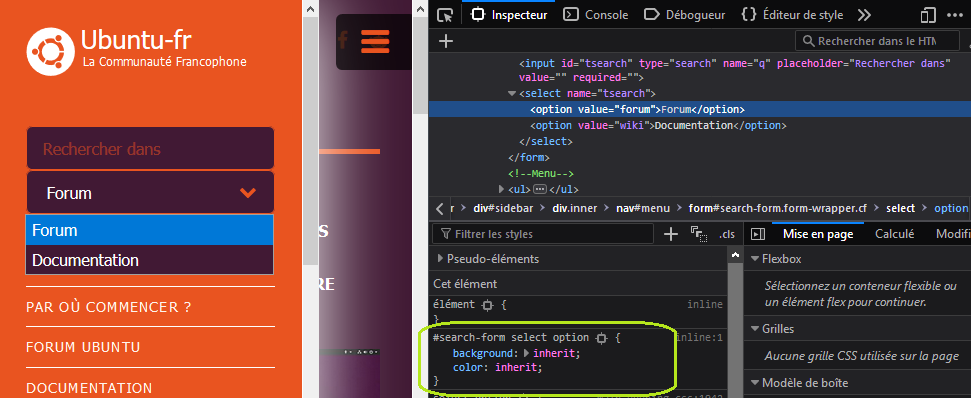Viewport: 971px width, 398px height.
Task: Click the 'Cet élément' header
Action: 465,284
